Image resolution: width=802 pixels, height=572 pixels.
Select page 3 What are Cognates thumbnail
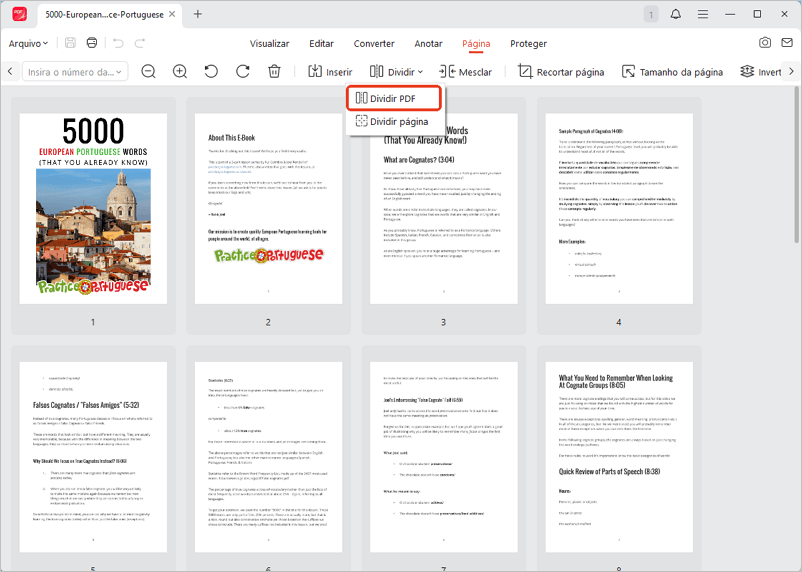444,208
